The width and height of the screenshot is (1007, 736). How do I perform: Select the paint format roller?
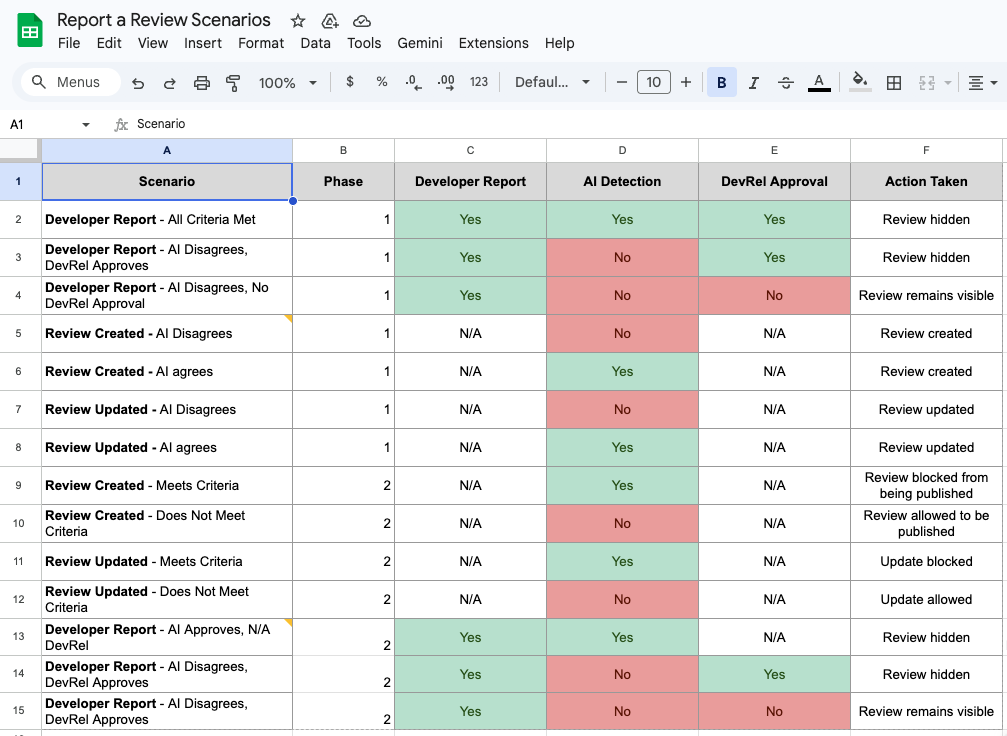tap(233, 83)
